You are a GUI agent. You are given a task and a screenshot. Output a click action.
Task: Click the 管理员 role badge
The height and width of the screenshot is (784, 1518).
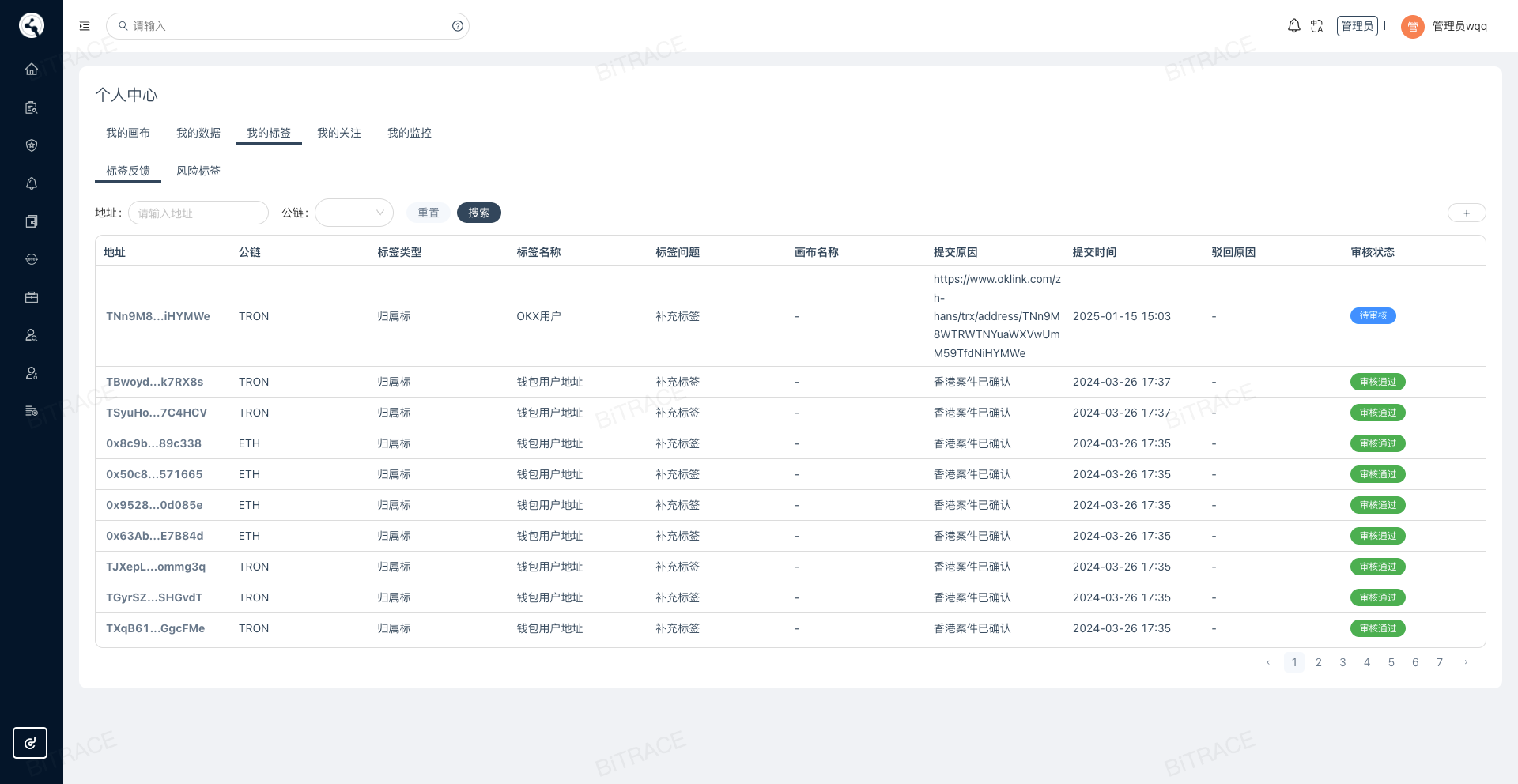[1358, 26]
